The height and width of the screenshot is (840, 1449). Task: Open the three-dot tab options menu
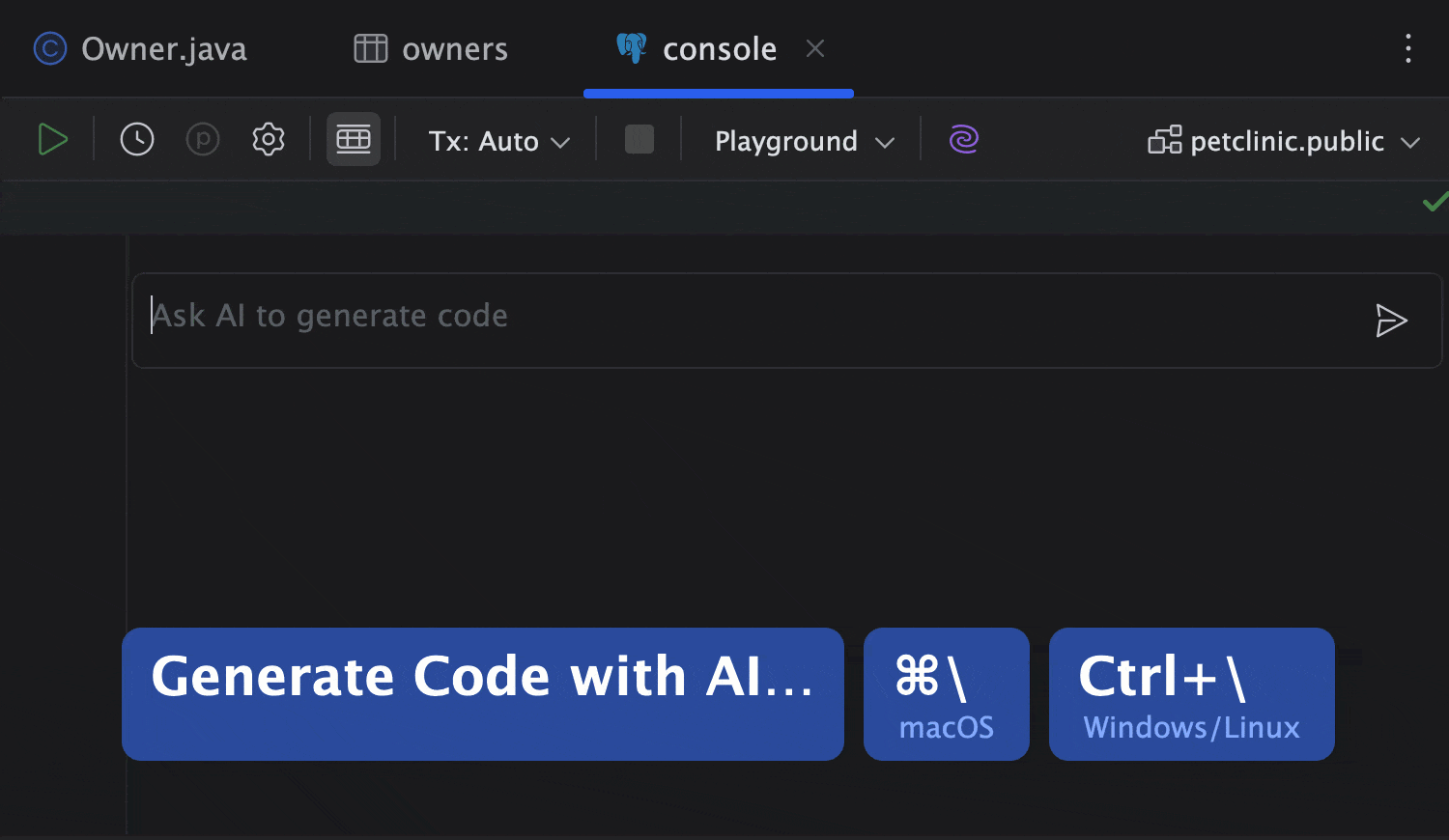click(1408, 48)
